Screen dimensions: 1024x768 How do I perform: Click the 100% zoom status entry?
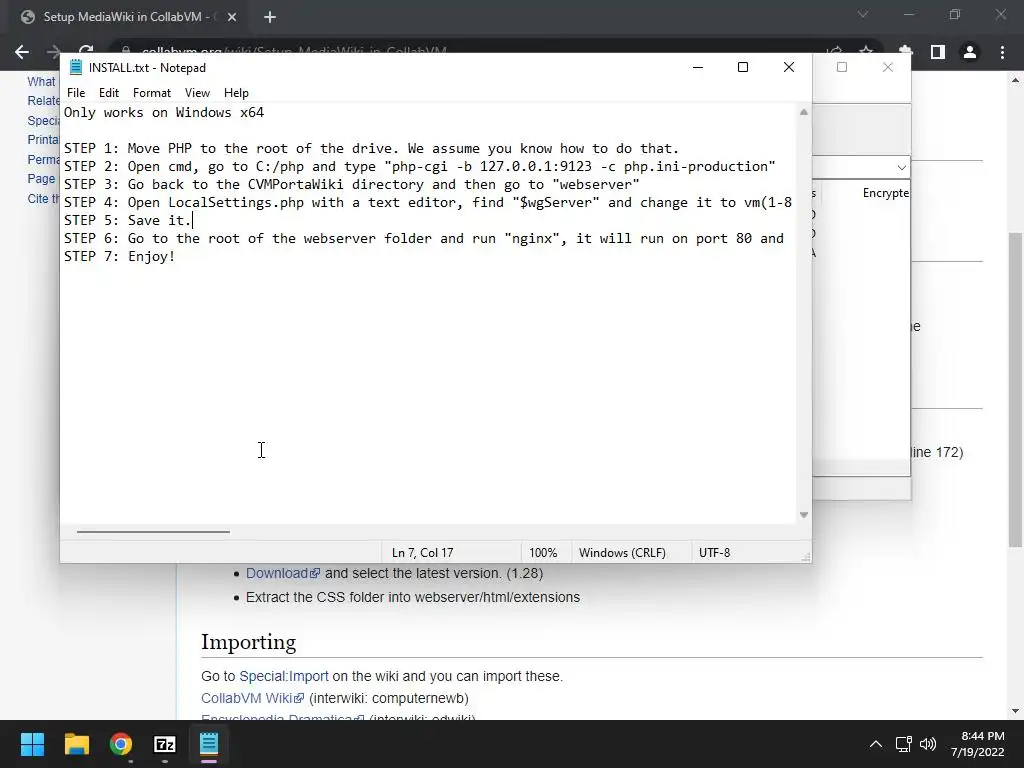click(543, 552)
